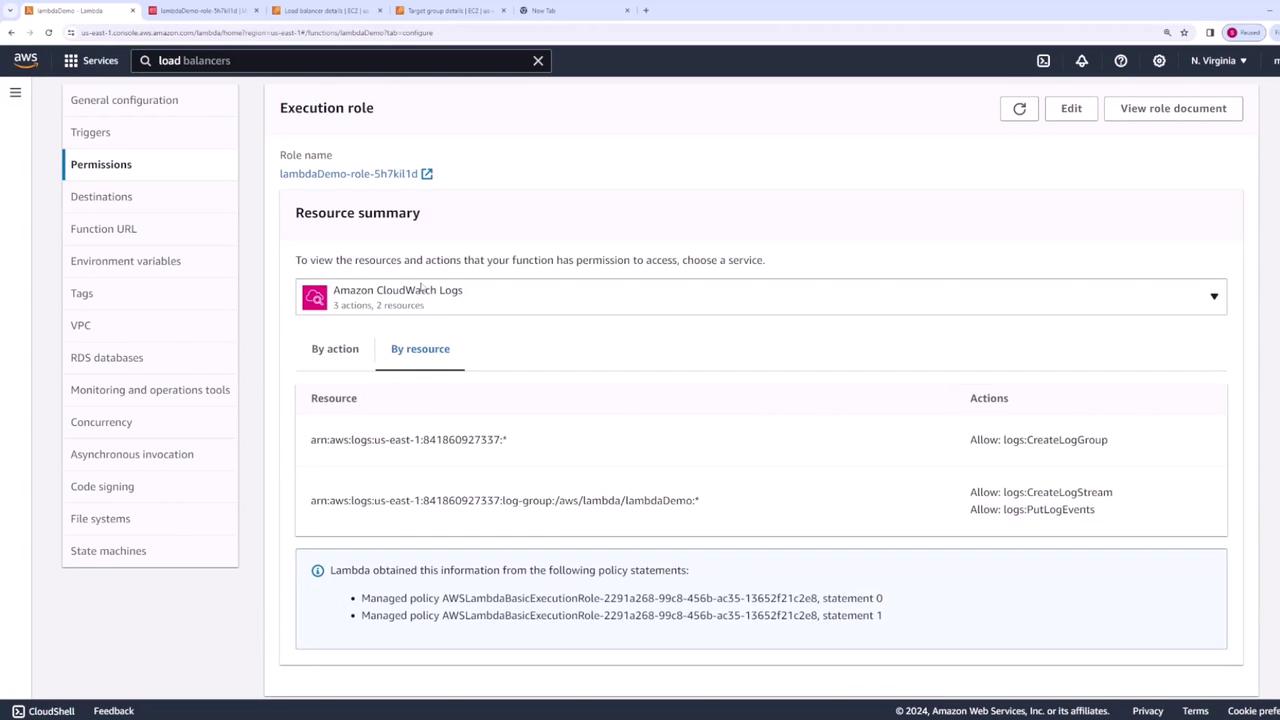The width and height of the screenshot is (1280, 720).
Task: Click the external link icon beside role name
Action: click(427, 174)
